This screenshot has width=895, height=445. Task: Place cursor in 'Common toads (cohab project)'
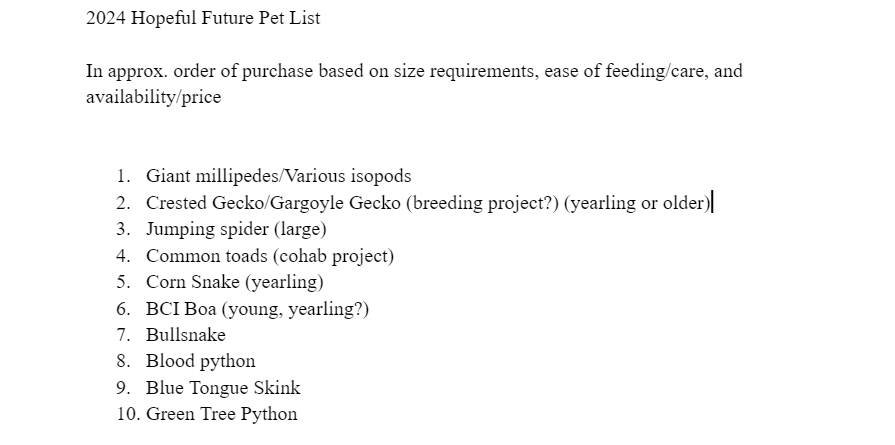270,256
